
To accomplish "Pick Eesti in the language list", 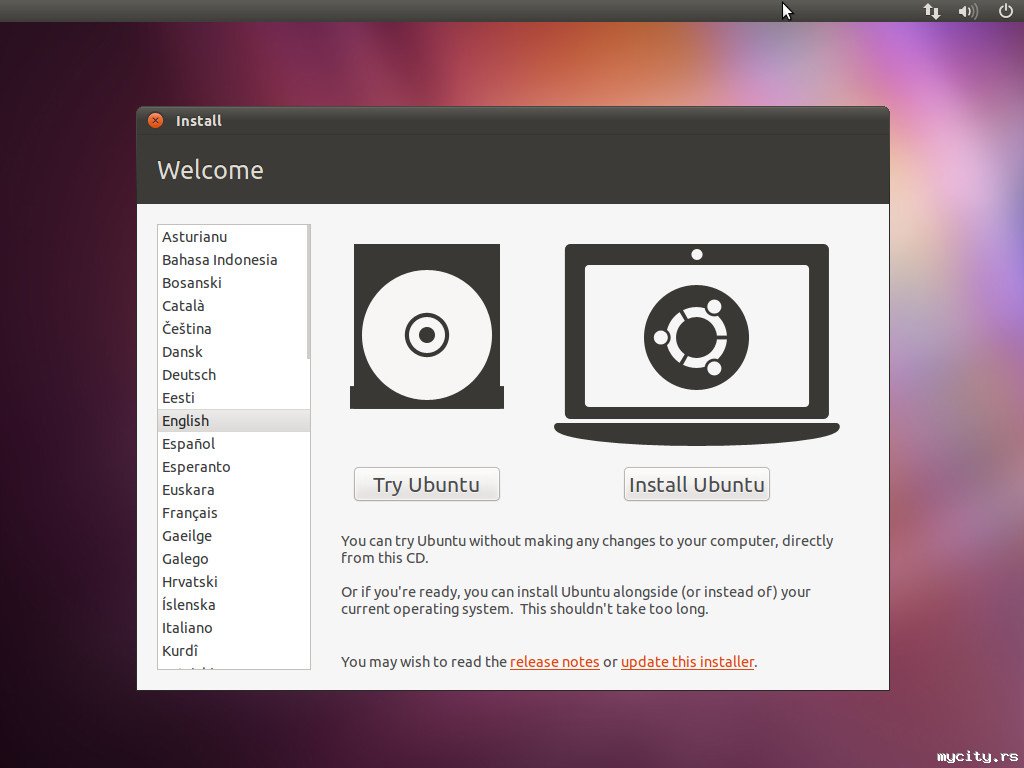I will (232, 398).
